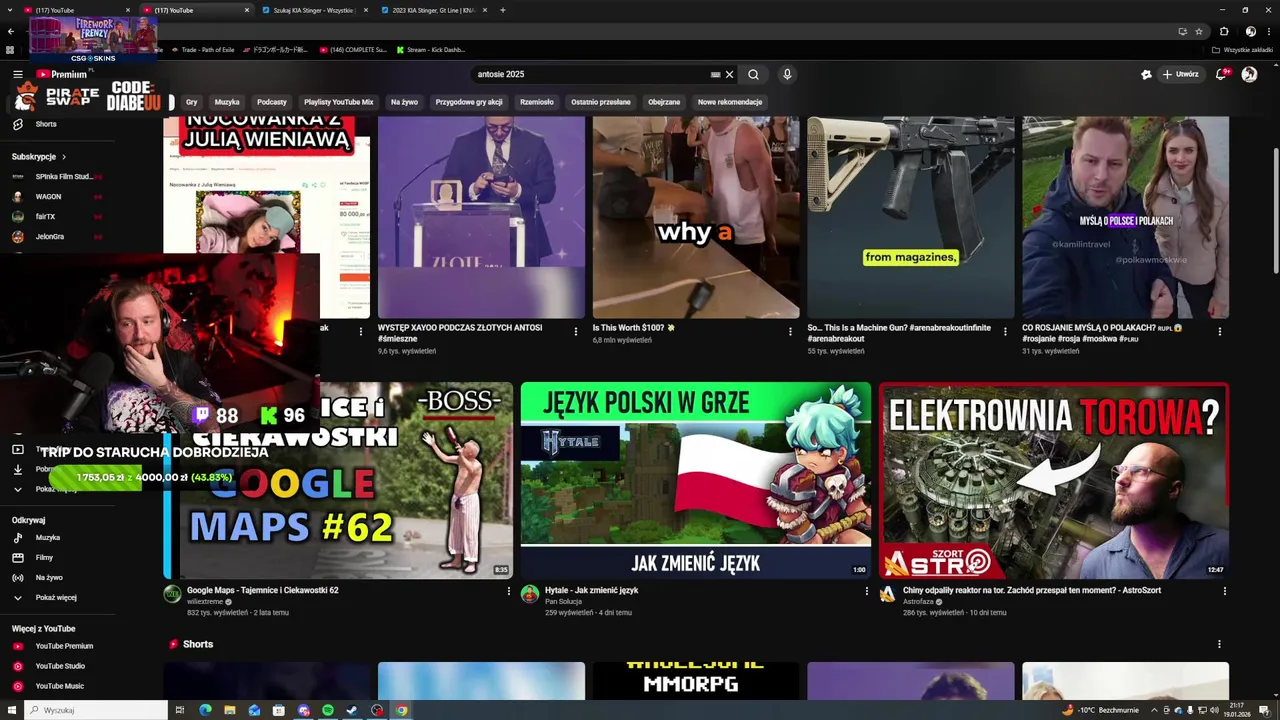Expand Pokaż więcej under Odkrywaj
This screenshot has height=720, width=1280.
point(56,598)
